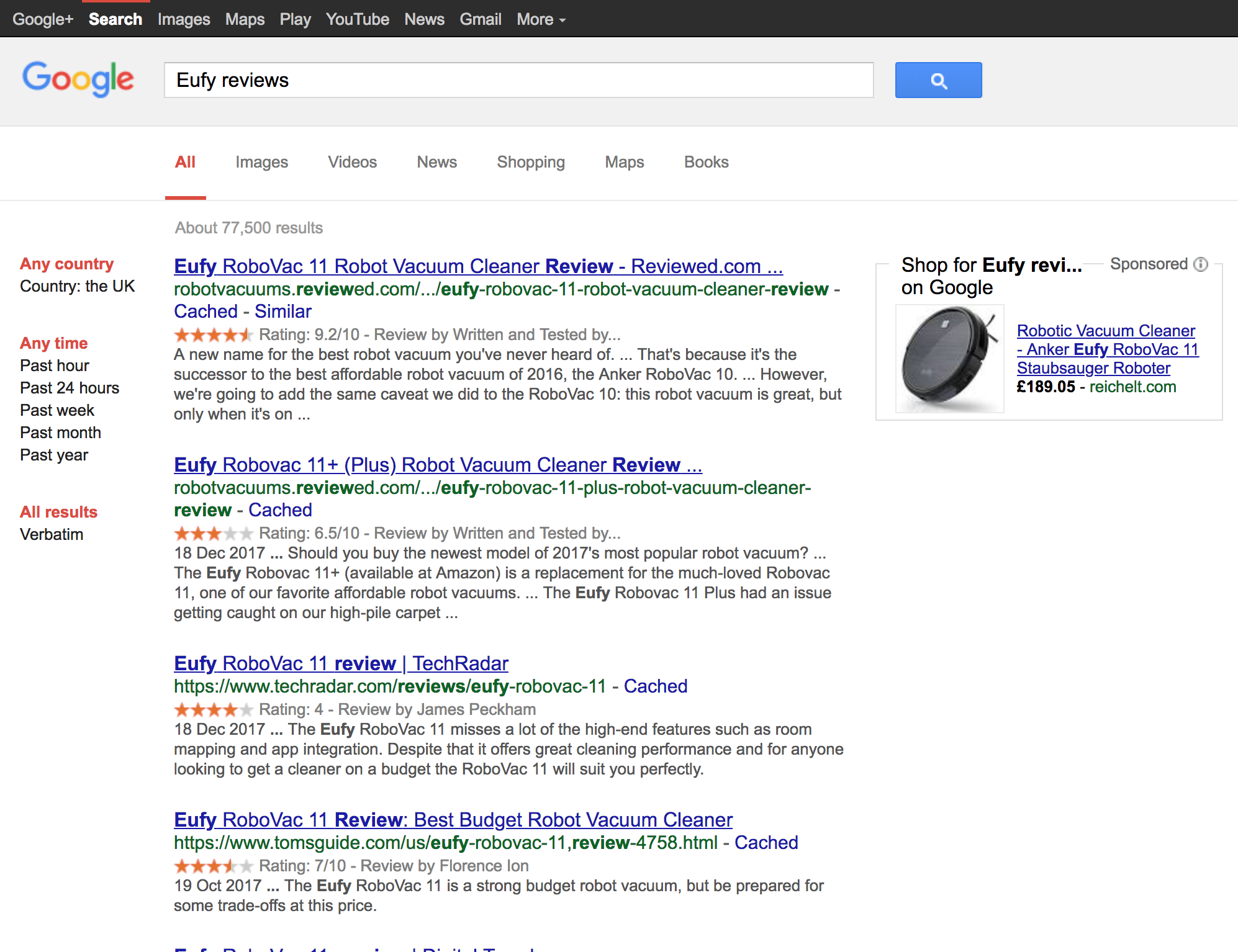Click the robot vacuum product thumbnail
1238x952 pixels.
950,359
